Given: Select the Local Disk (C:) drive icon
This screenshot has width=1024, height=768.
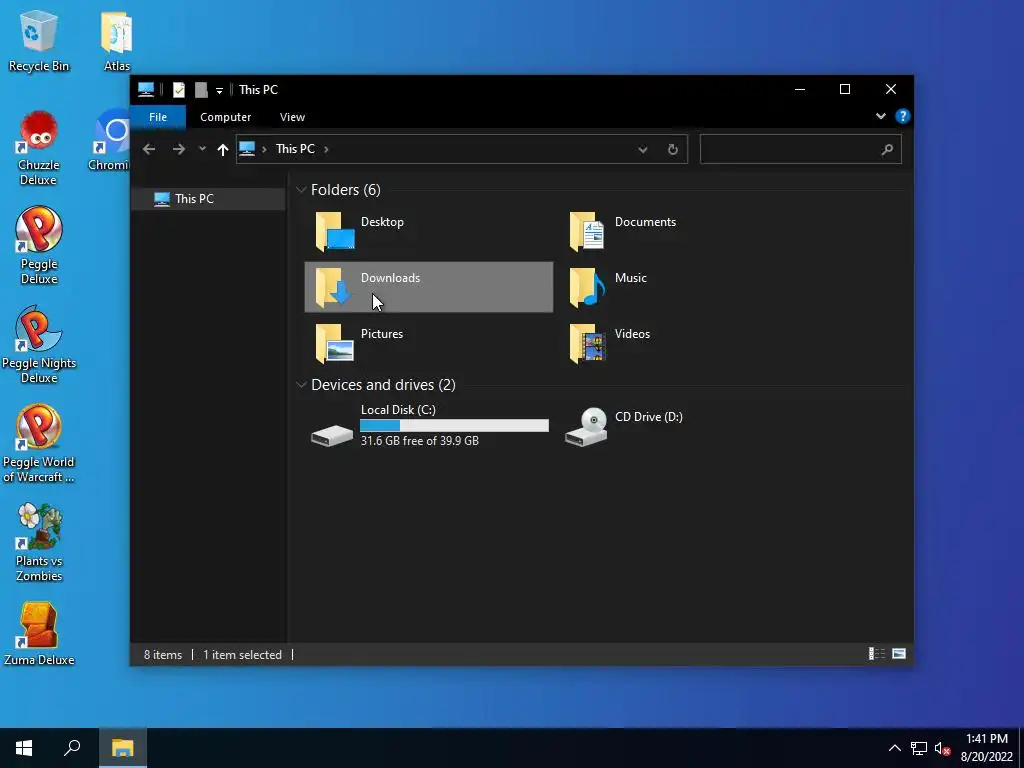Looking at the screenshot, I should (x=332, y=434).
